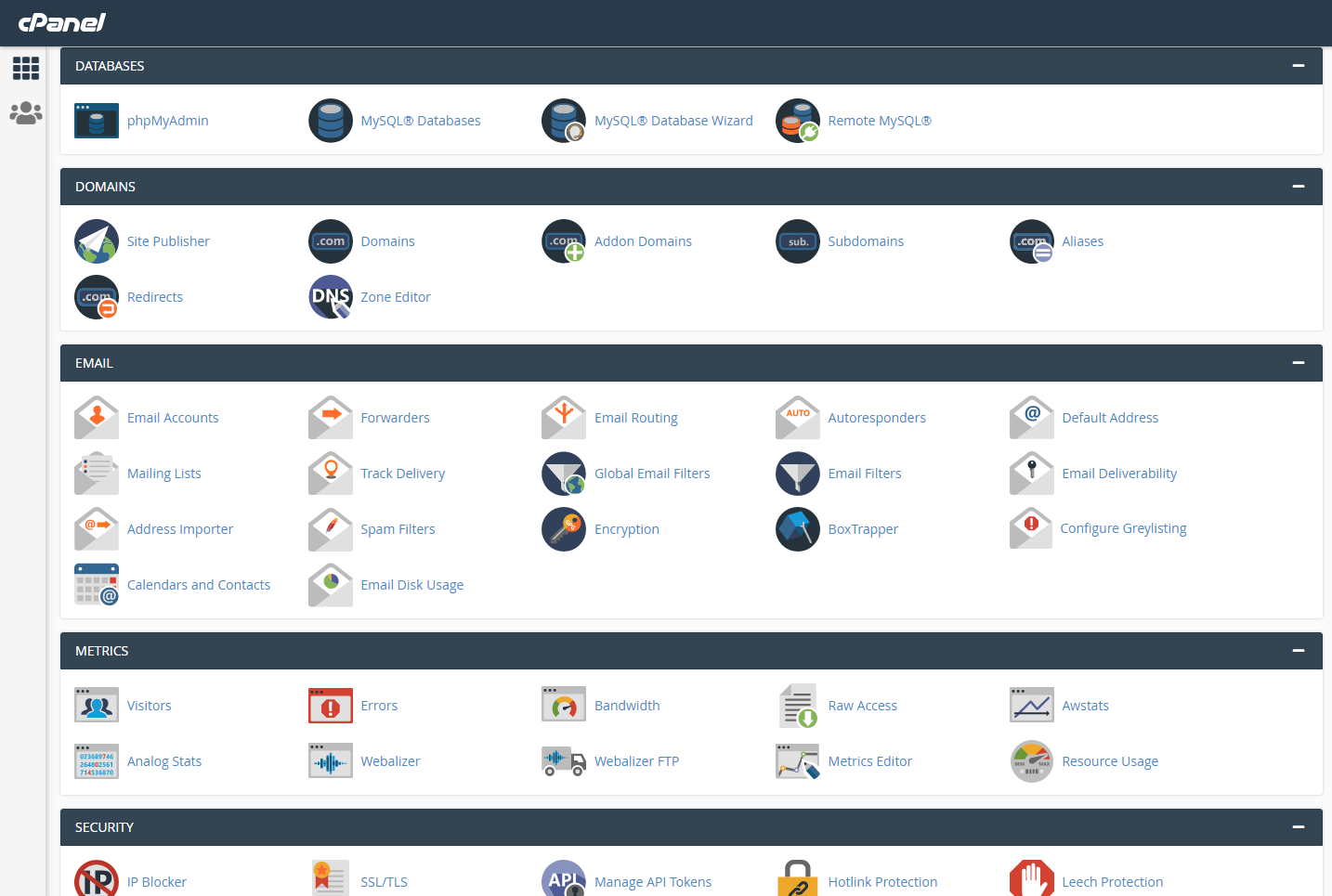The width and height of the screenshot is (1332, 896).
Task: Open MySQL Database Wizard icon
Action: coord(564,121)
